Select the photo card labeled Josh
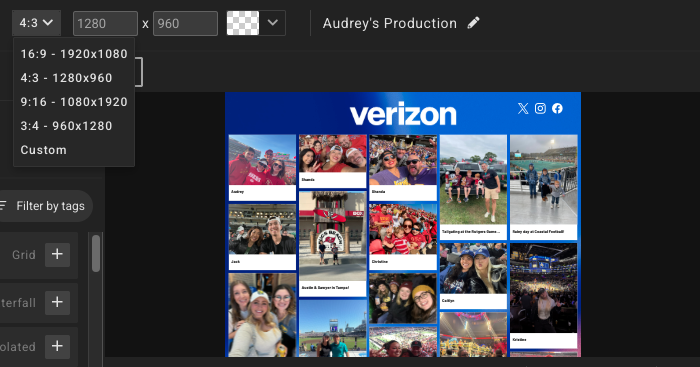The height and width of the screenshot is (367, 700). [262, 237]
